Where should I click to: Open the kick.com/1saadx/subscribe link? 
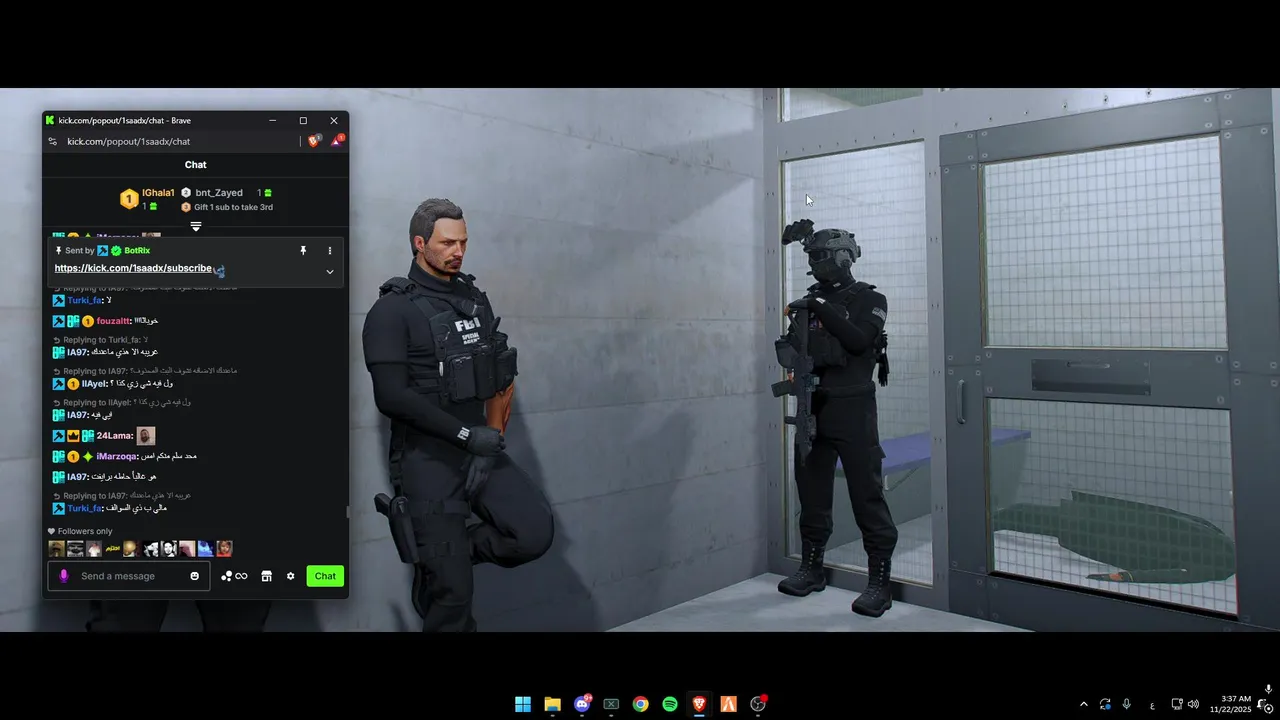coord(133,268)
